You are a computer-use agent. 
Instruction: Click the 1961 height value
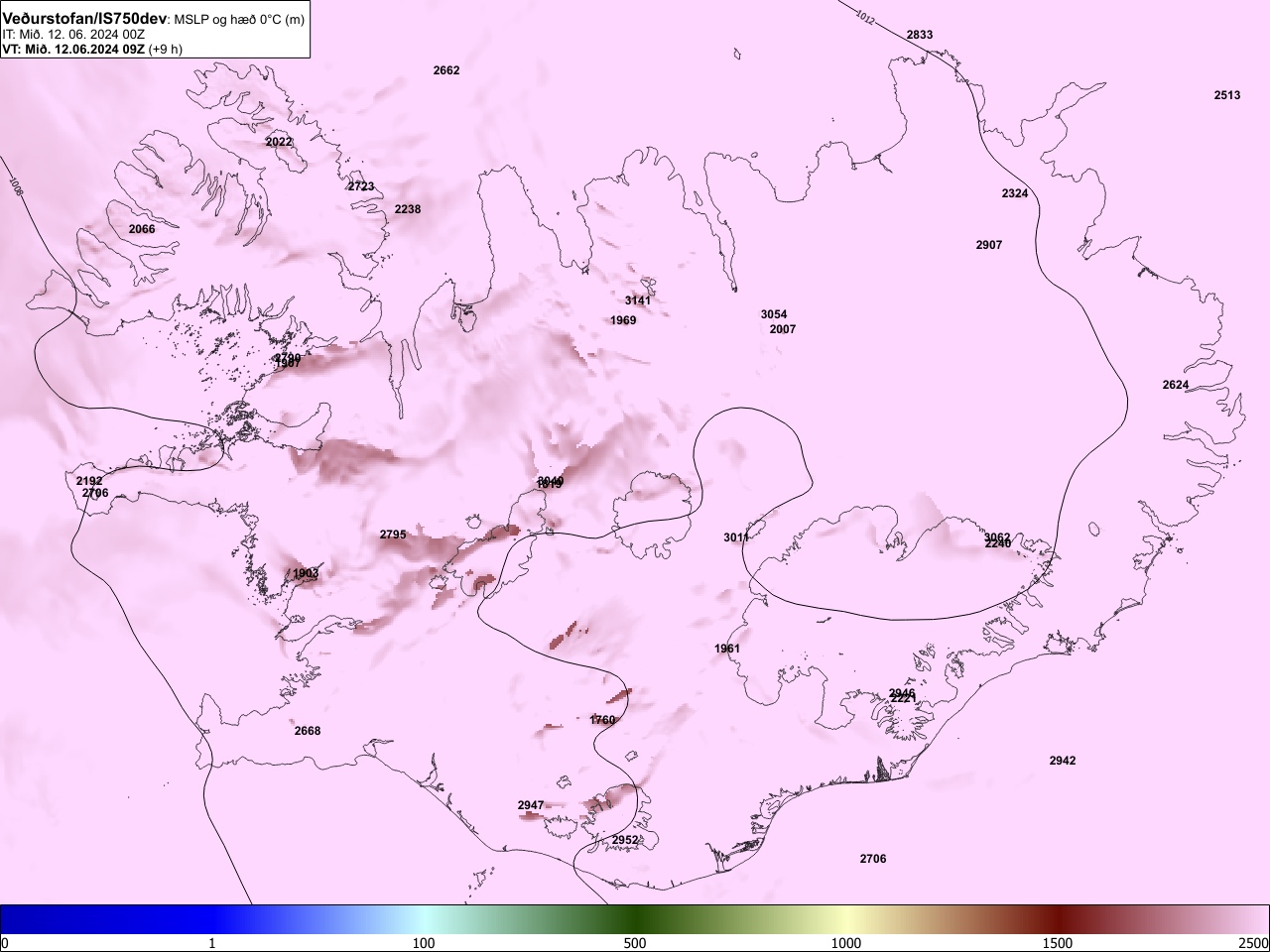(727, 649)
